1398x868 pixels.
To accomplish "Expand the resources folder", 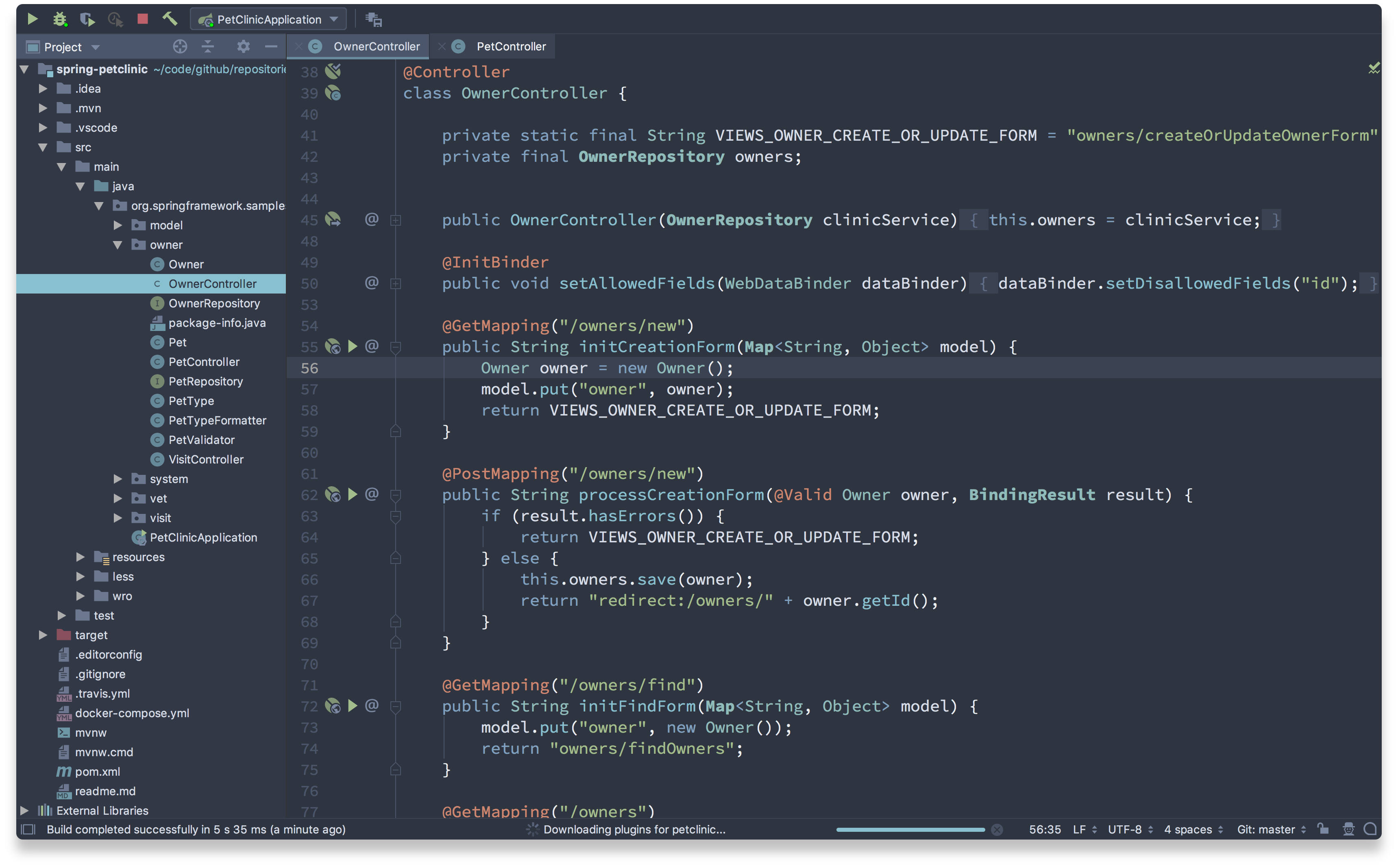I will point(81,557).
